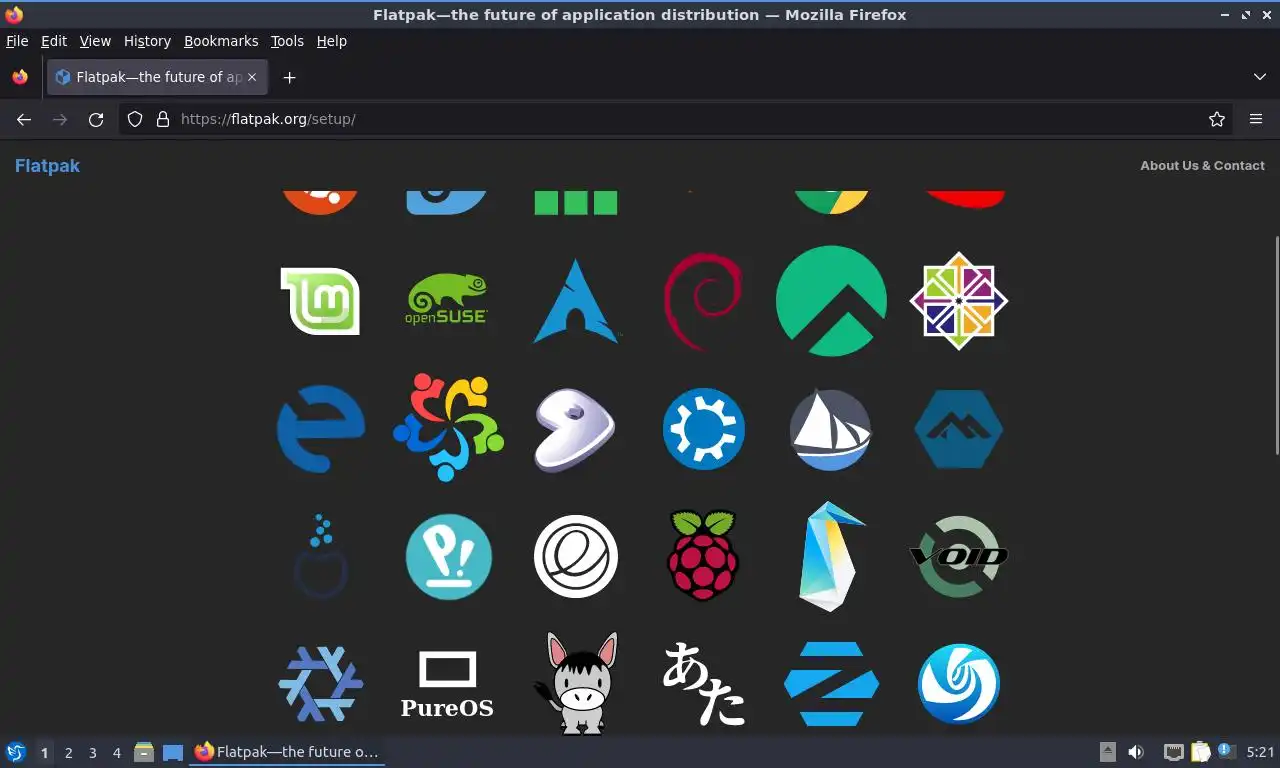The width and height of the screenshot is (1280, 768).
Task: Click the clock showing 5:21
Action: point(1260,752)
